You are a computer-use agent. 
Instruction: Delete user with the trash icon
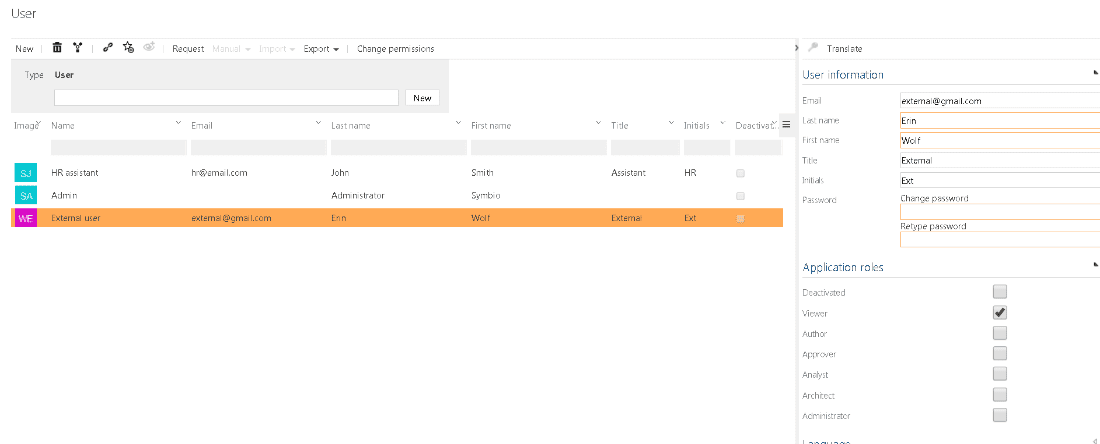[58, 48]
